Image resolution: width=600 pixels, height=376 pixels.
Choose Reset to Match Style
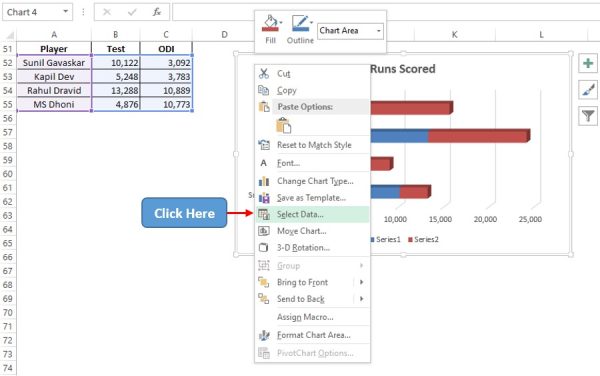coord(313,145)
